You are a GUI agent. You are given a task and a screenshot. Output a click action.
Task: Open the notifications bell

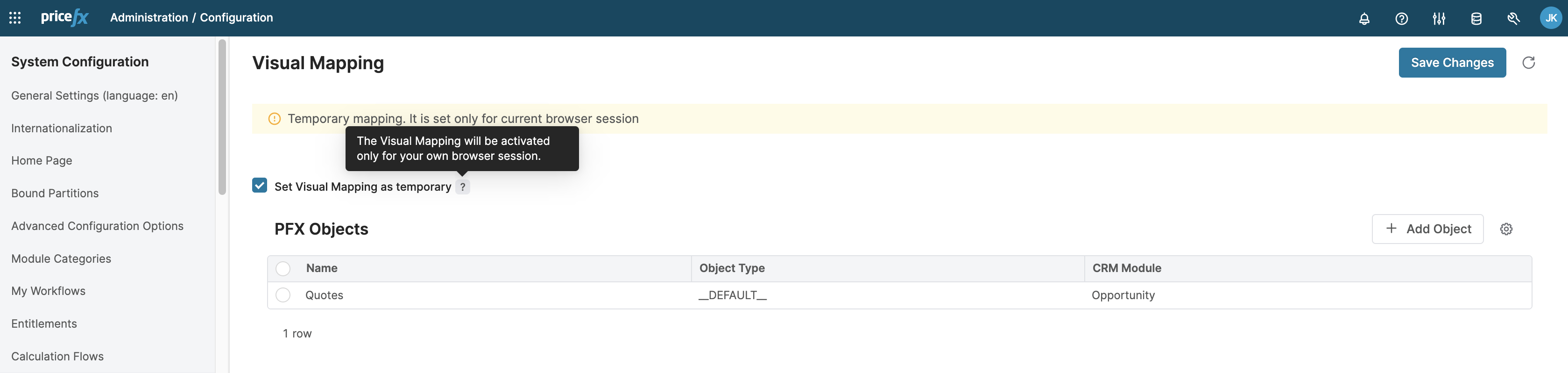[1364, 18]
